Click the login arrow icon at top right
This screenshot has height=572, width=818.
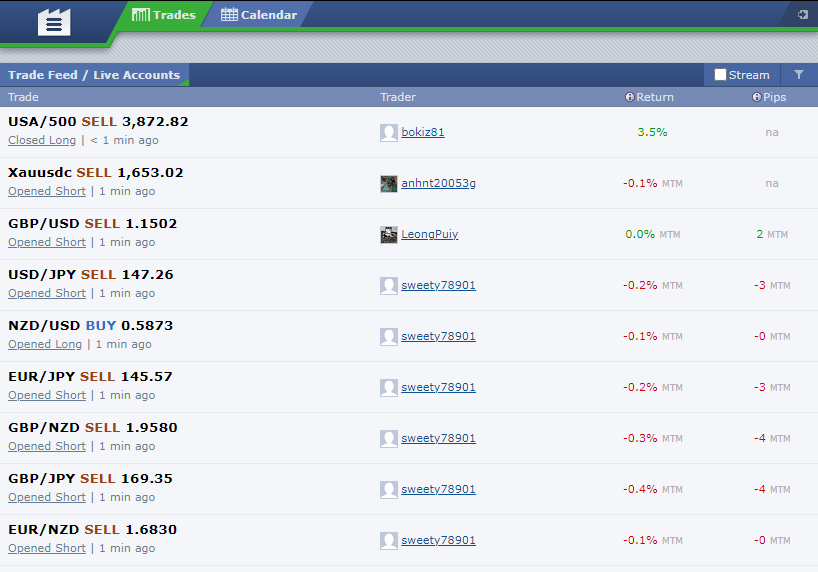[x=803, y=15]
